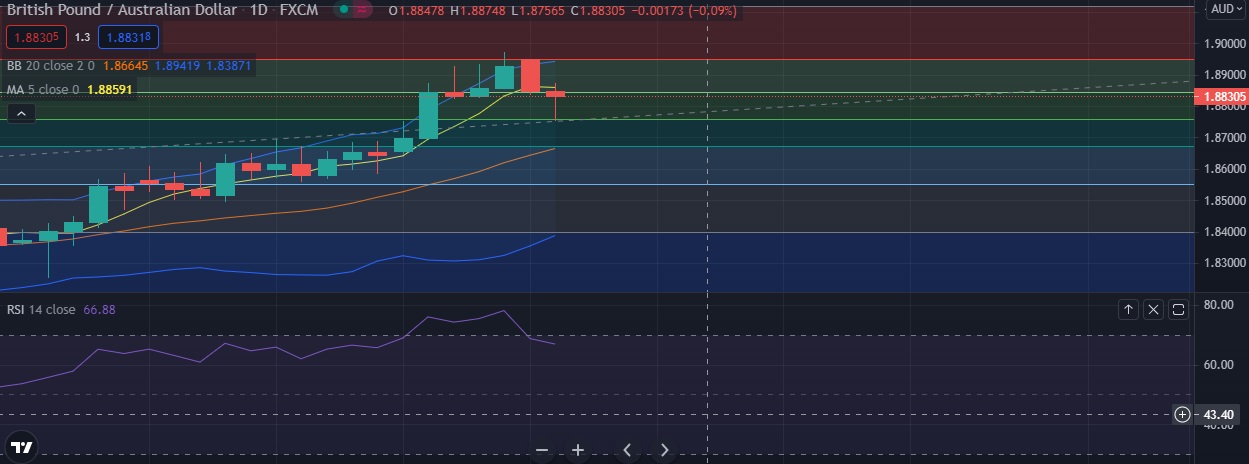Click the low price L1.87565
Screen dimensions: 1249x464
539,10
